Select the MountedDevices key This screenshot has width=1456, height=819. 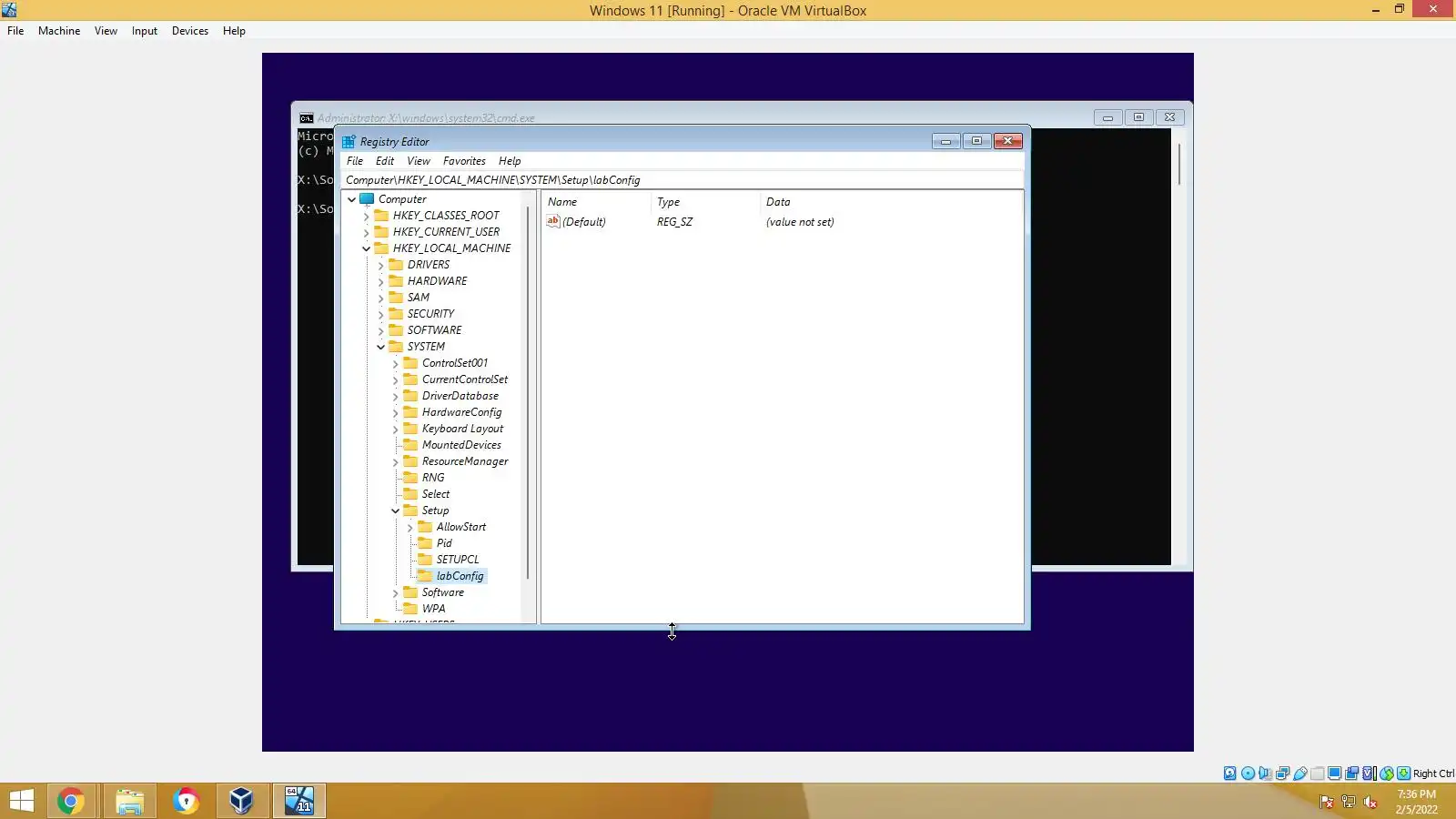461,445
